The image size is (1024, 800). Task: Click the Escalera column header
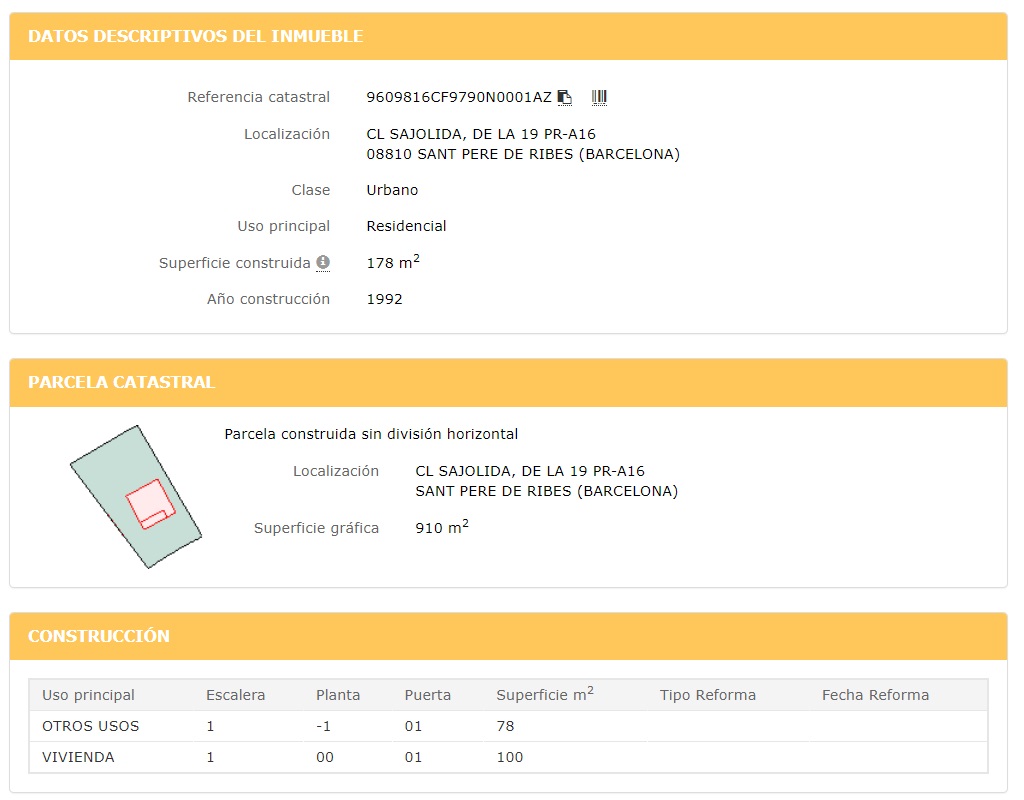tap(236, 695)
